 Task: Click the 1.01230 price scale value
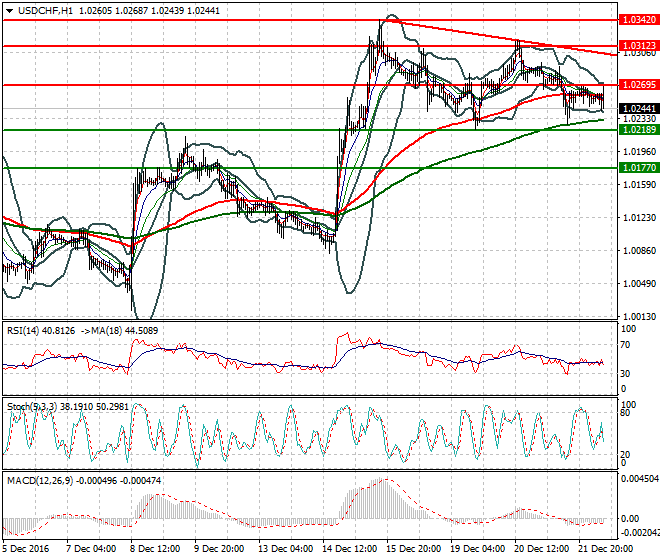point(639,217)
